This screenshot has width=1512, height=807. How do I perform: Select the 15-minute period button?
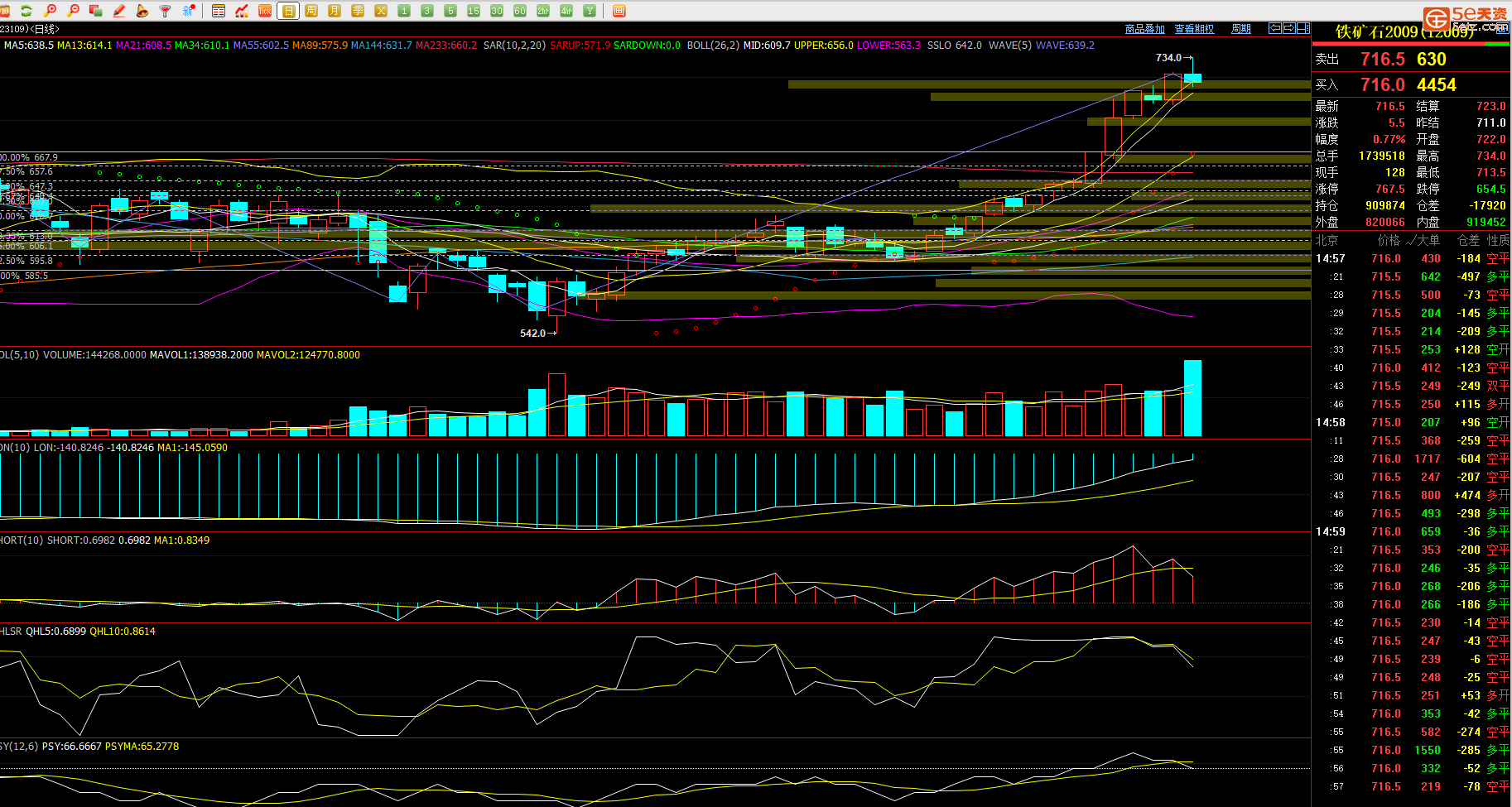(x=474, y=11)
